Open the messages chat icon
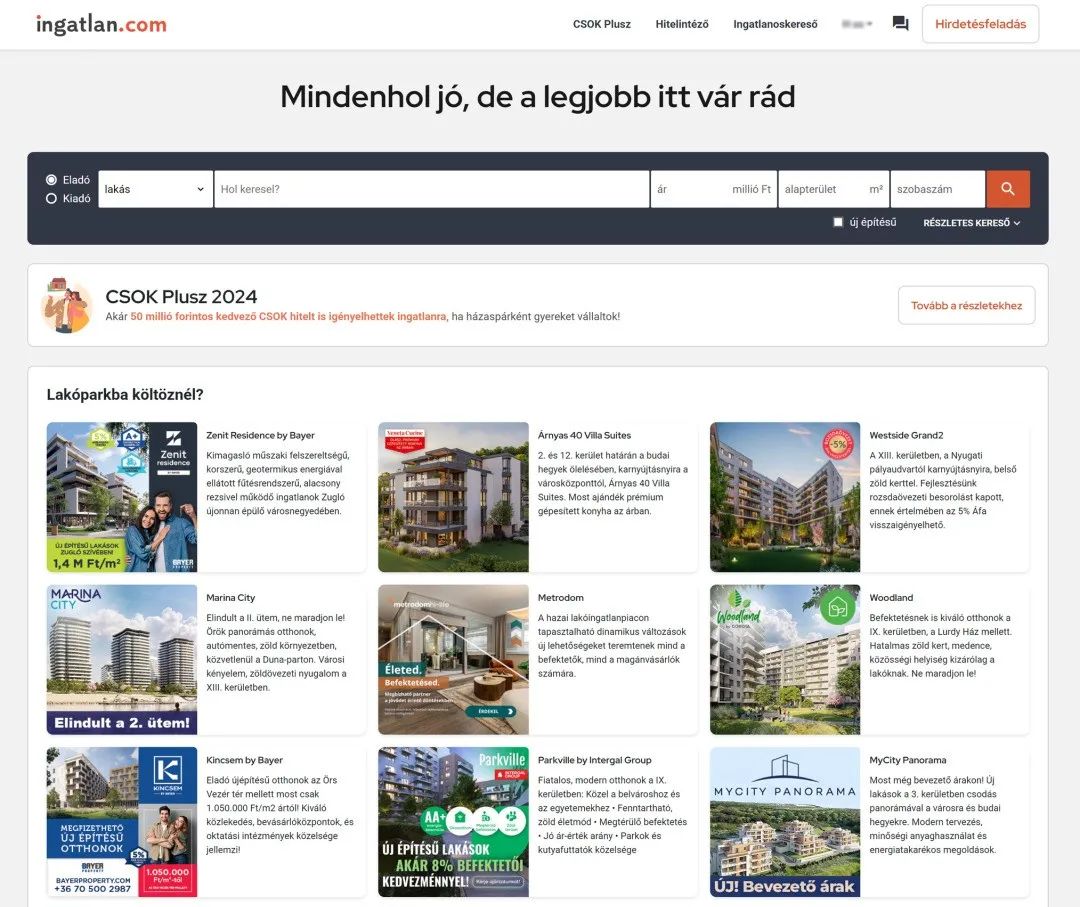Viewport: 1080px width, 907px height. [900, 24]
